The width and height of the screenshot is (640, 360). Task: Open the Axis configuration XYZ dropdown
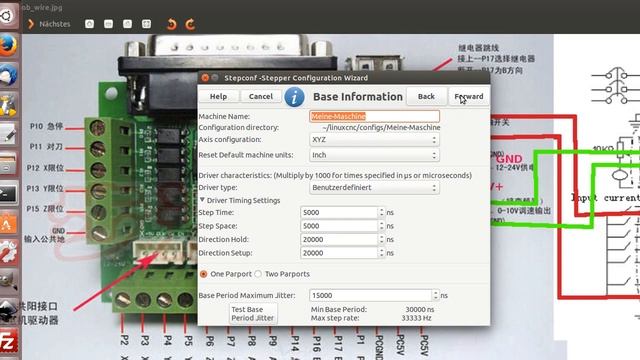[x=374, y=140]
